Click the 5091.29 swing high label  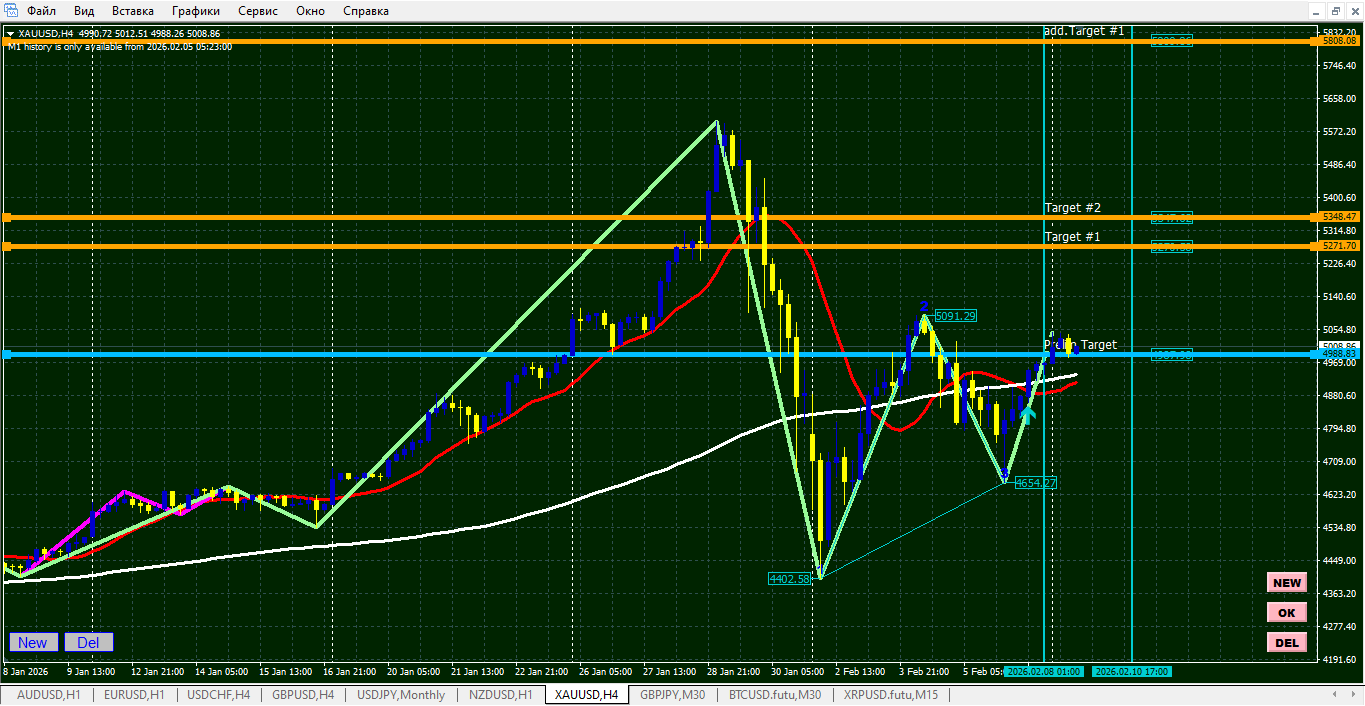point(955,316)
